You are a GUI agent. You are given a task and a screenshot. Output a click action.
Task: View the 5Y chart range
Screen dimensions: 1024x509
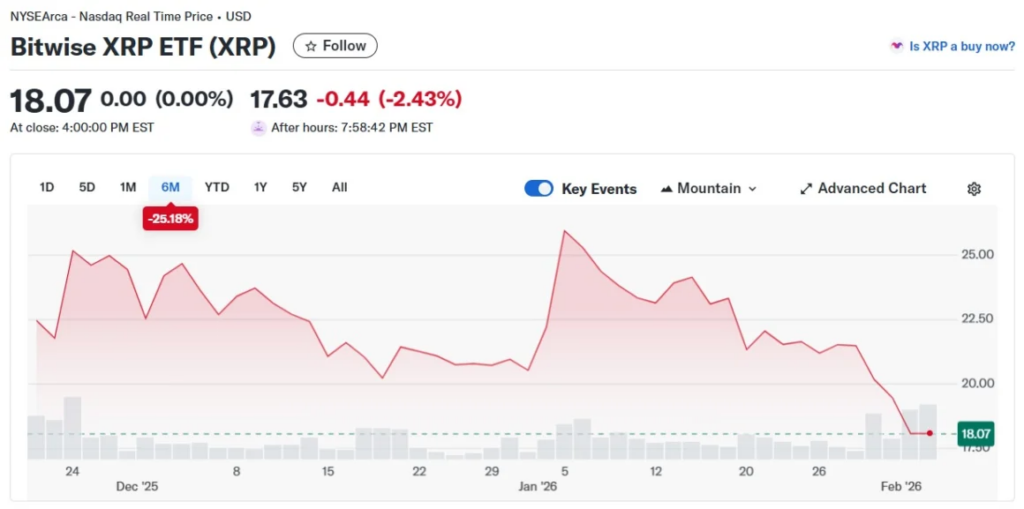click(300, 187)
